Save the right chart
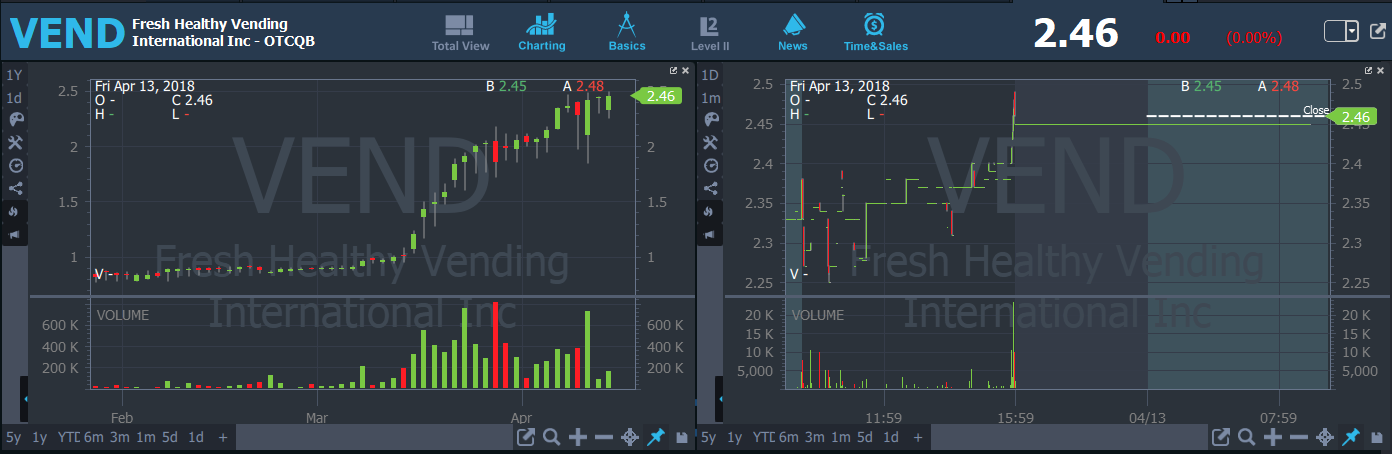The height and width of the screenshot is (454, 1392). point(1377,437)
